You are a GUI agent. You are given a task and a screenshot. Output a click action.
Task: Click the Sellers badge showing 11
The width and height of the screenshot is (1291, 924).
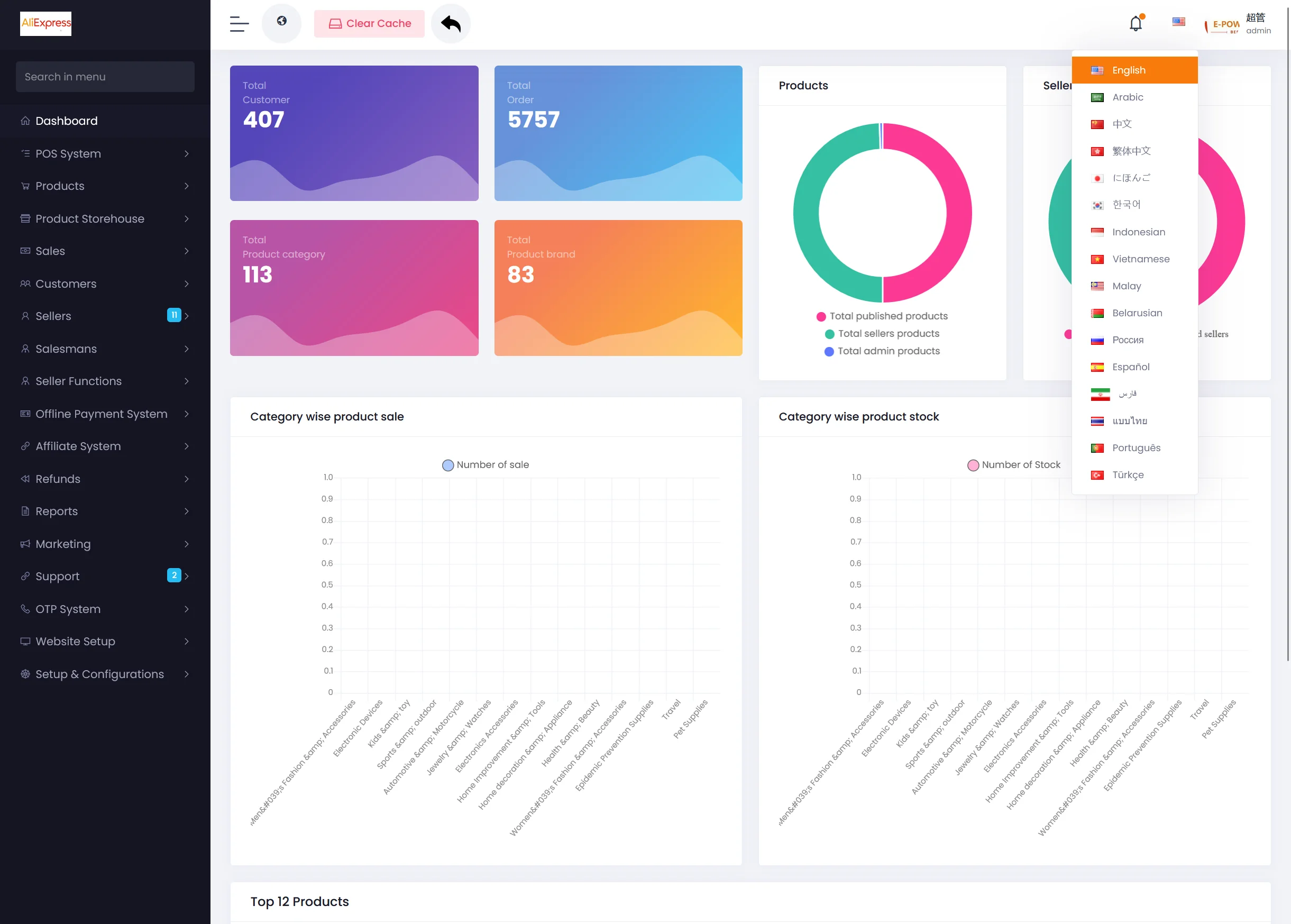coord(173,315)
